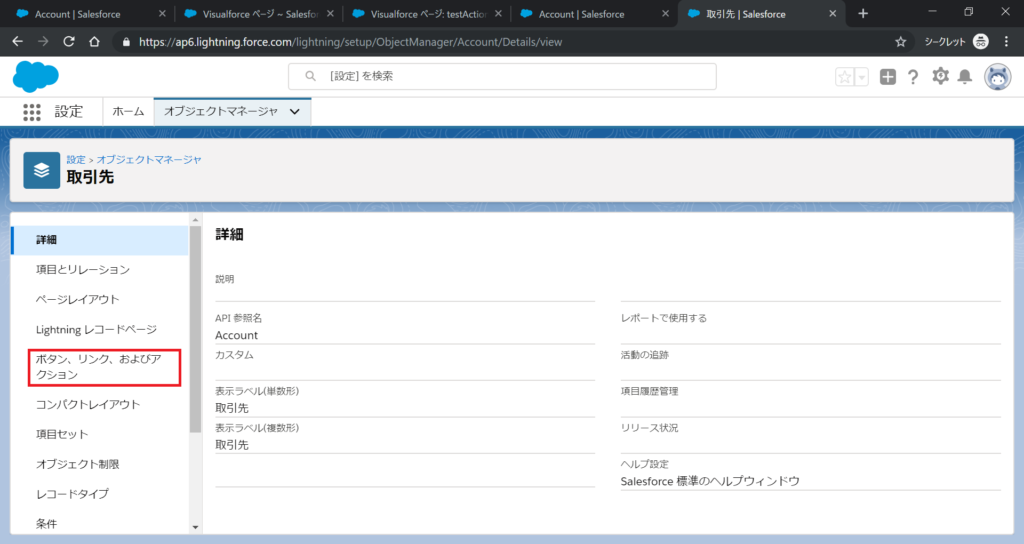The image size is (1024, 544).
Task: Open ページレイアウト from the sidebar
Action: coord(78,300)
